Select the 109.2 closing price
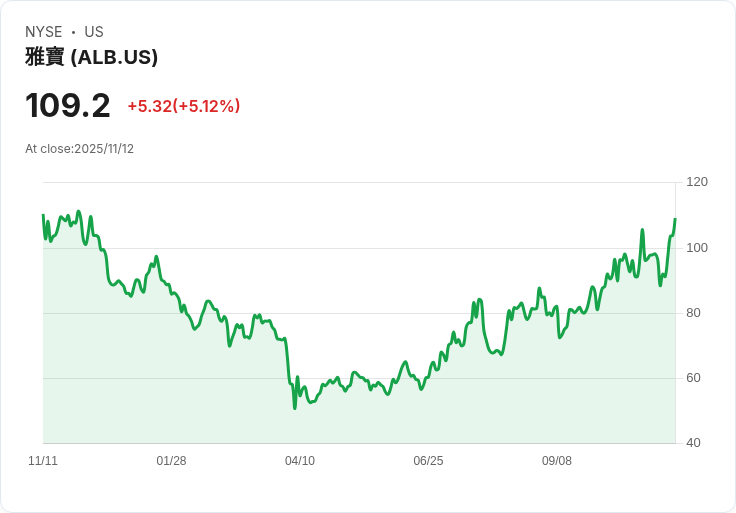Screen dimensions: 736x513 tap(68, 106)
